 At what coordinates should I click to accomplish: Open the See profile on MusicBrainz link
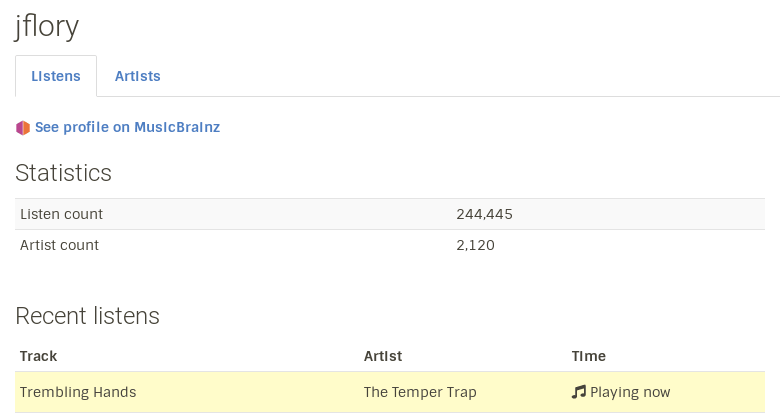pyautogui.click(x=127, y=128)
